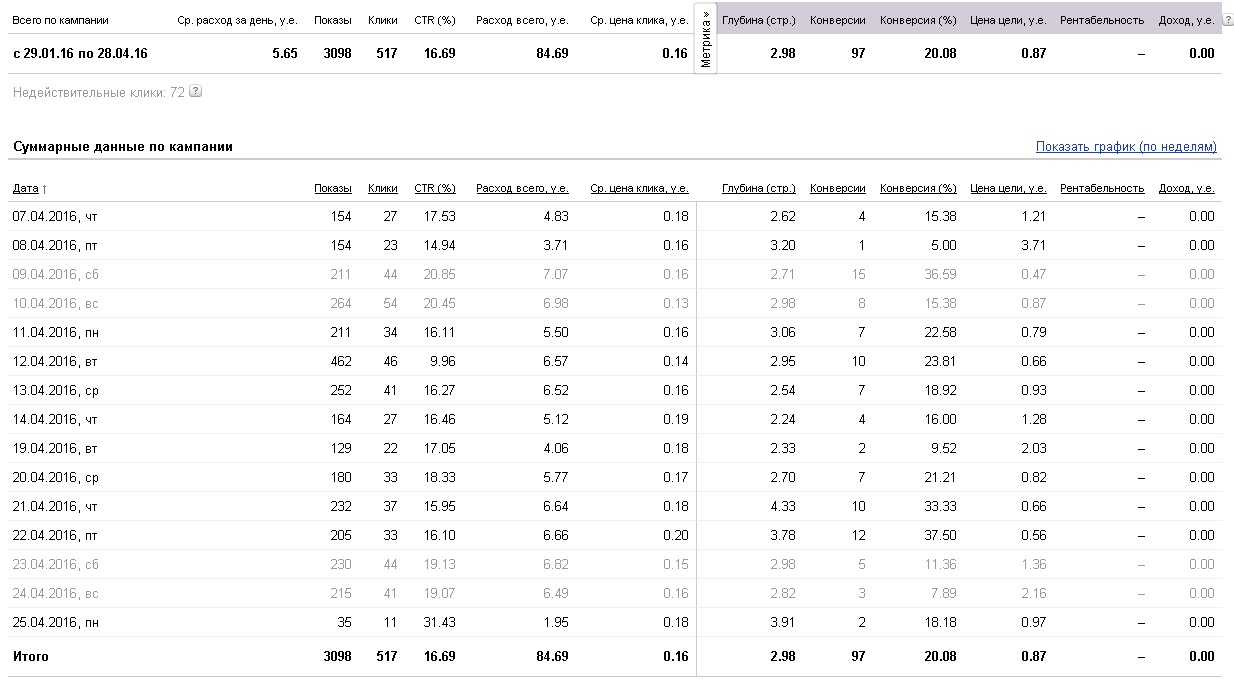This screenshot has width=1234, height=684.
Task: Select the 12.04.2016, вт row date
Action: coord(53,361)
